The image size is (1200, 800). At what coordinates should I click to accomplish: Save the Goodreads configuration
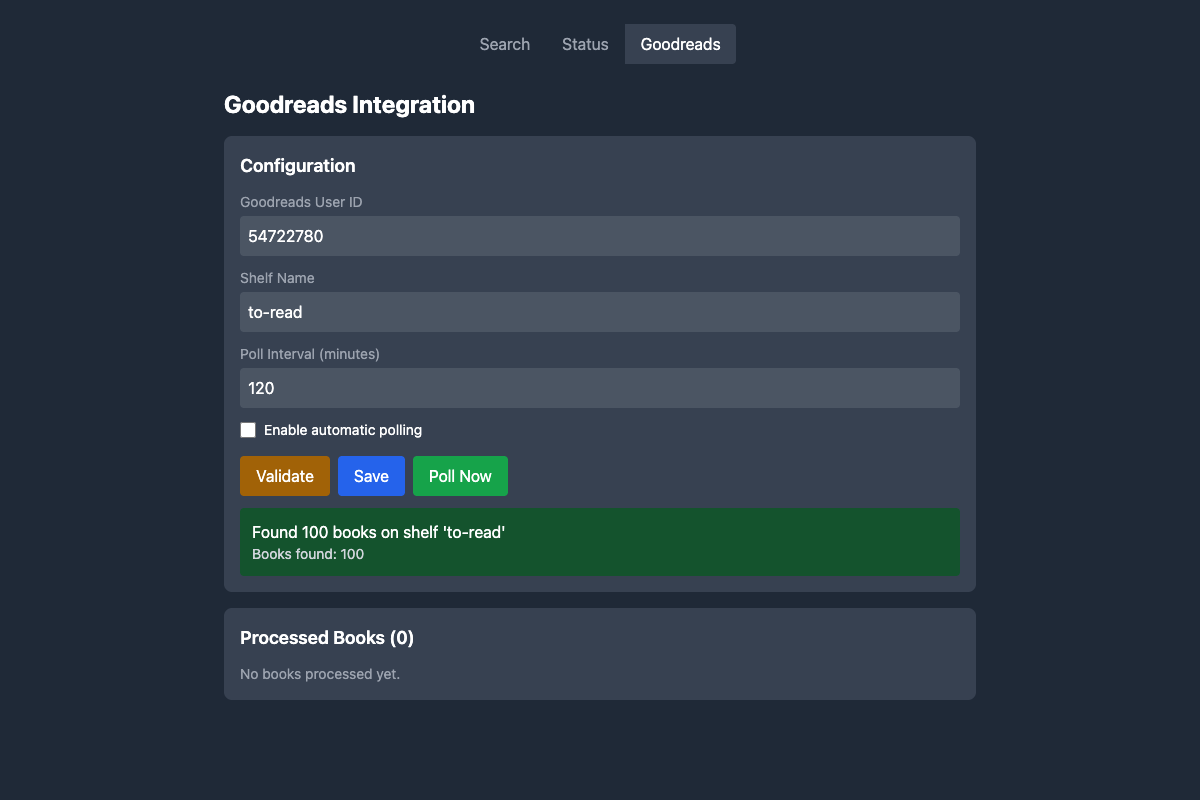point(371,476)
